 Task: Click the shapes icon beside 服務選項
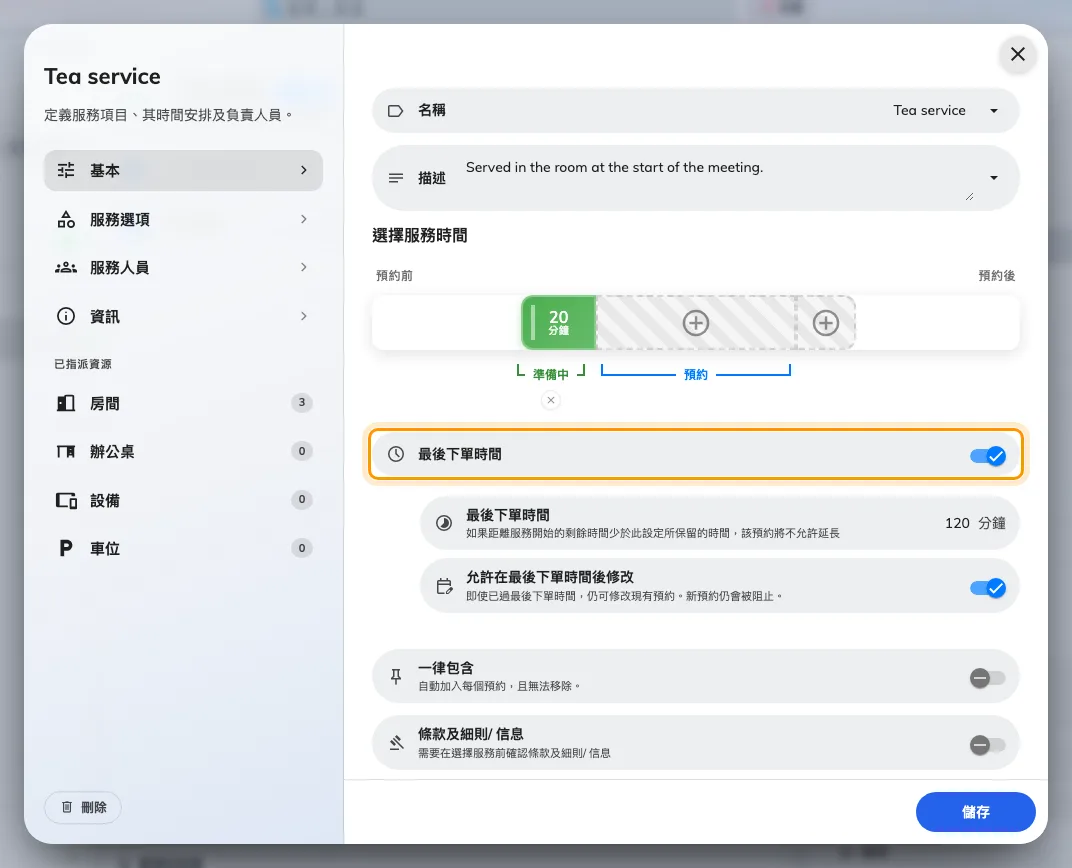pyautogui.click(x=66, y=219)
